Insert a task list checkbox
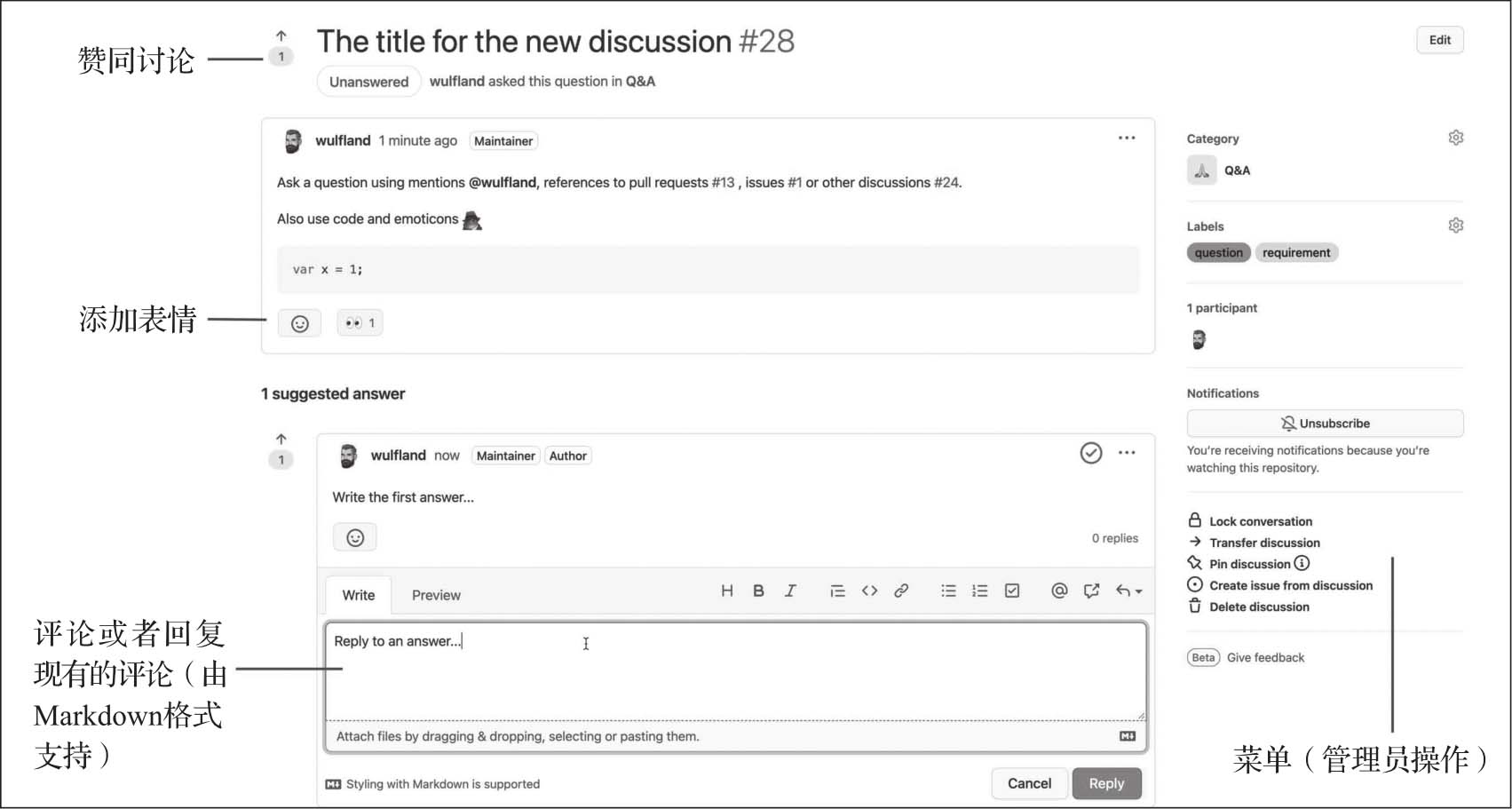 pos(1012,591)
